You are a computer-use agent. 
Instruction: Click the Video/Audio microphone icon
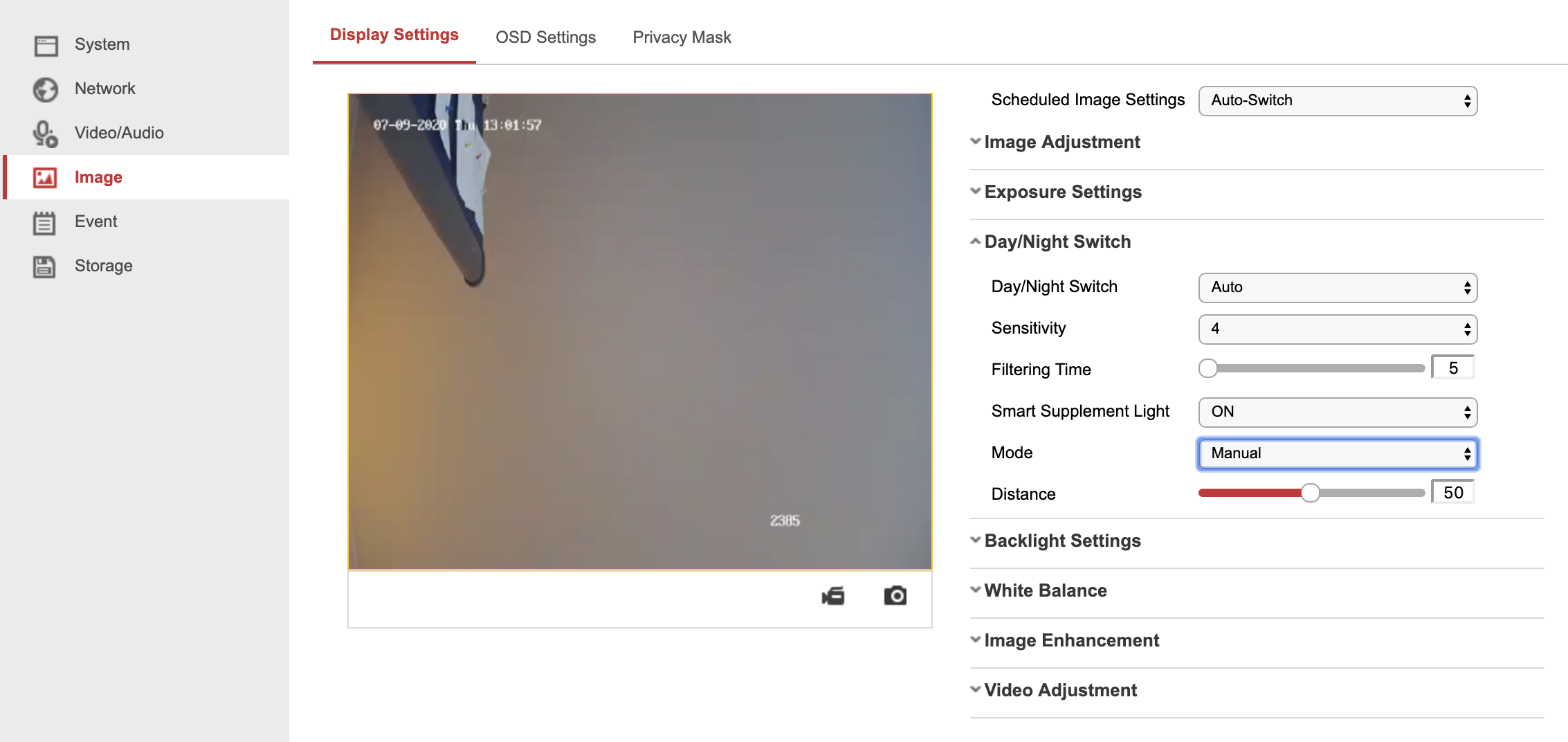(46, 134)
